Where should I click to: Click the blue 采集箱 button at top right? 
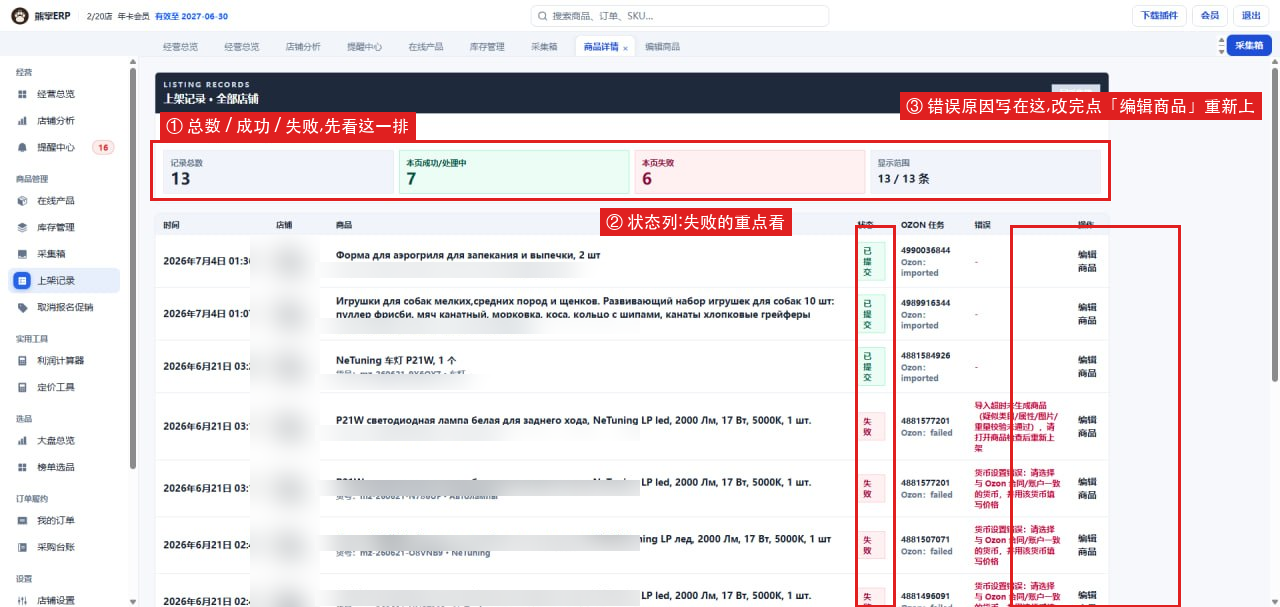pos(1249,45)
